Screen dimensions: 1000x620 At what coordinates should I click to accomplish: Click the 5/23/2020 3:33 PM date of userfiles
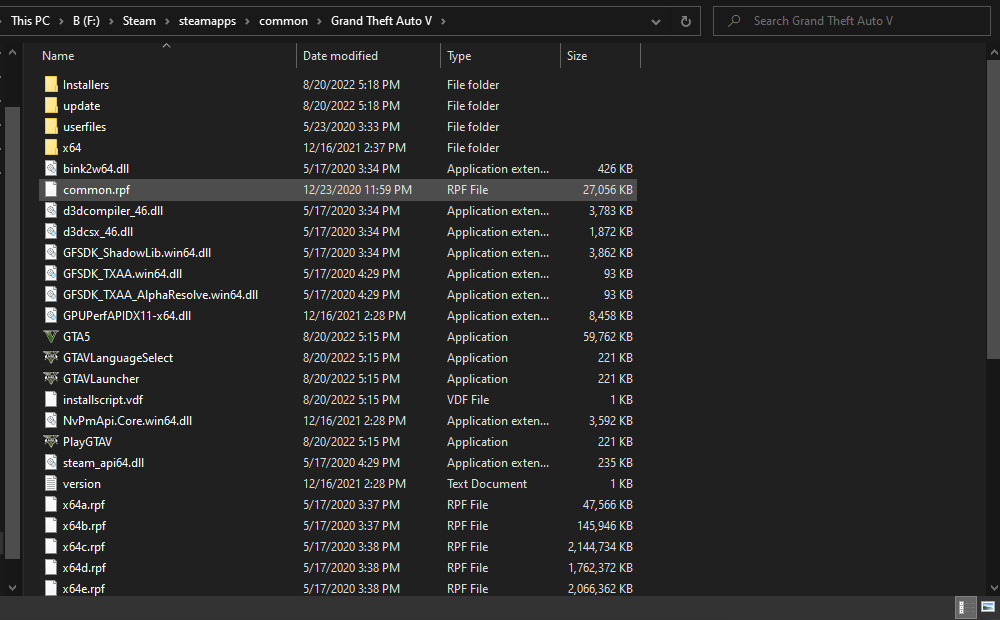point(351,127)
